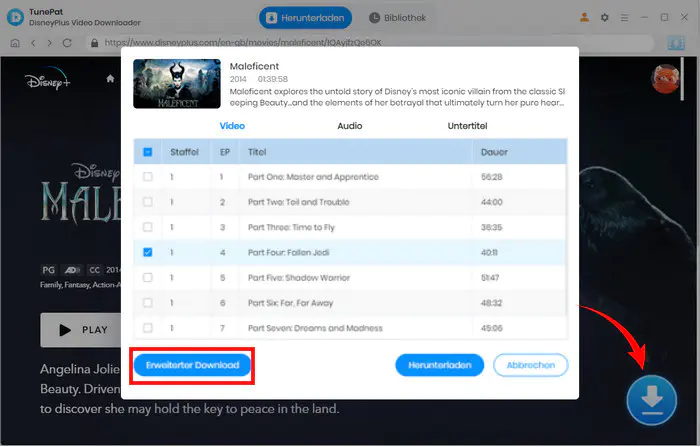
Task: Open settings via the gear icon
Action: [x=604, y=17]
